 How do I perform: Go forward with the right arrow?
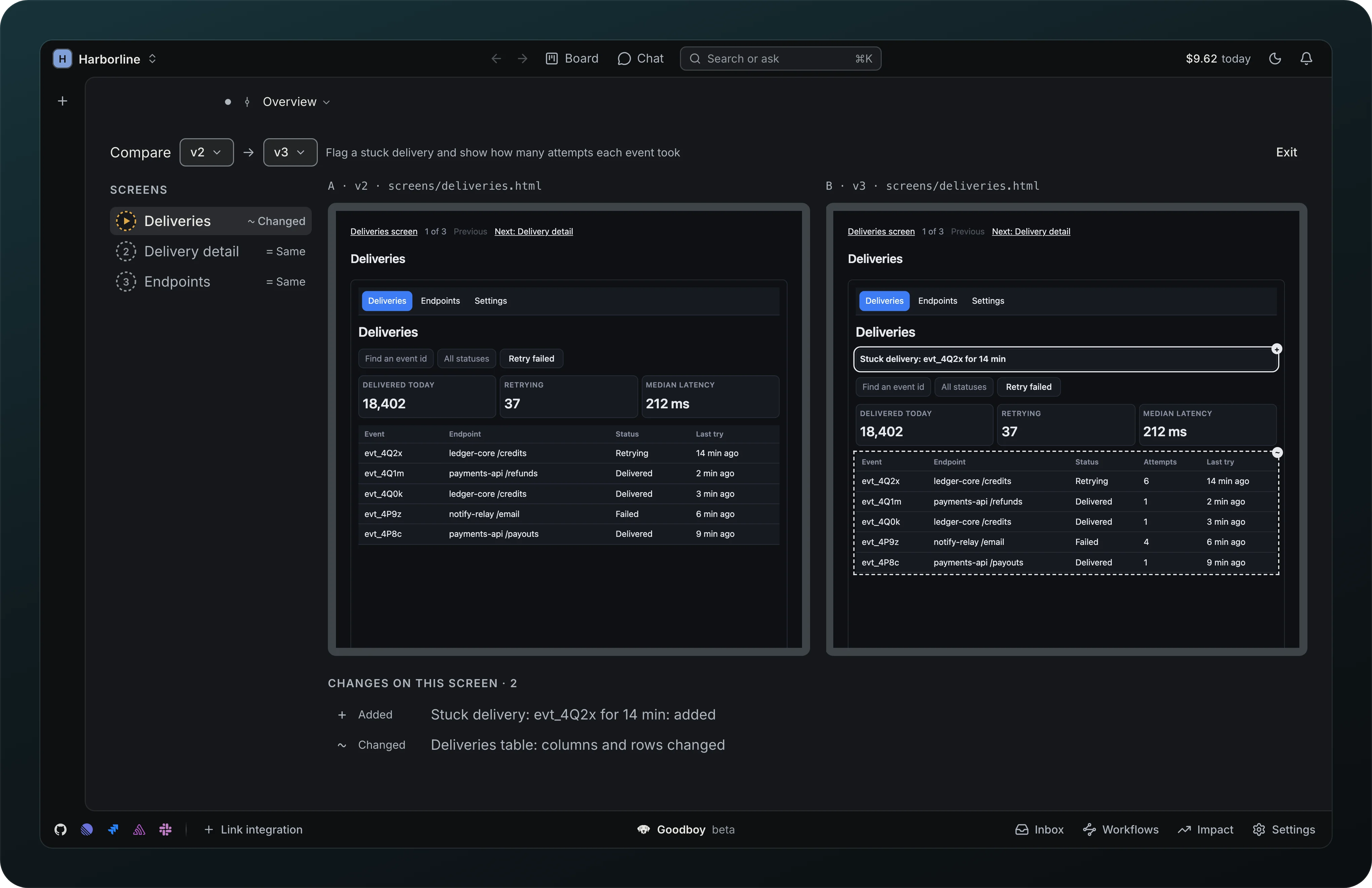(522, 59)
